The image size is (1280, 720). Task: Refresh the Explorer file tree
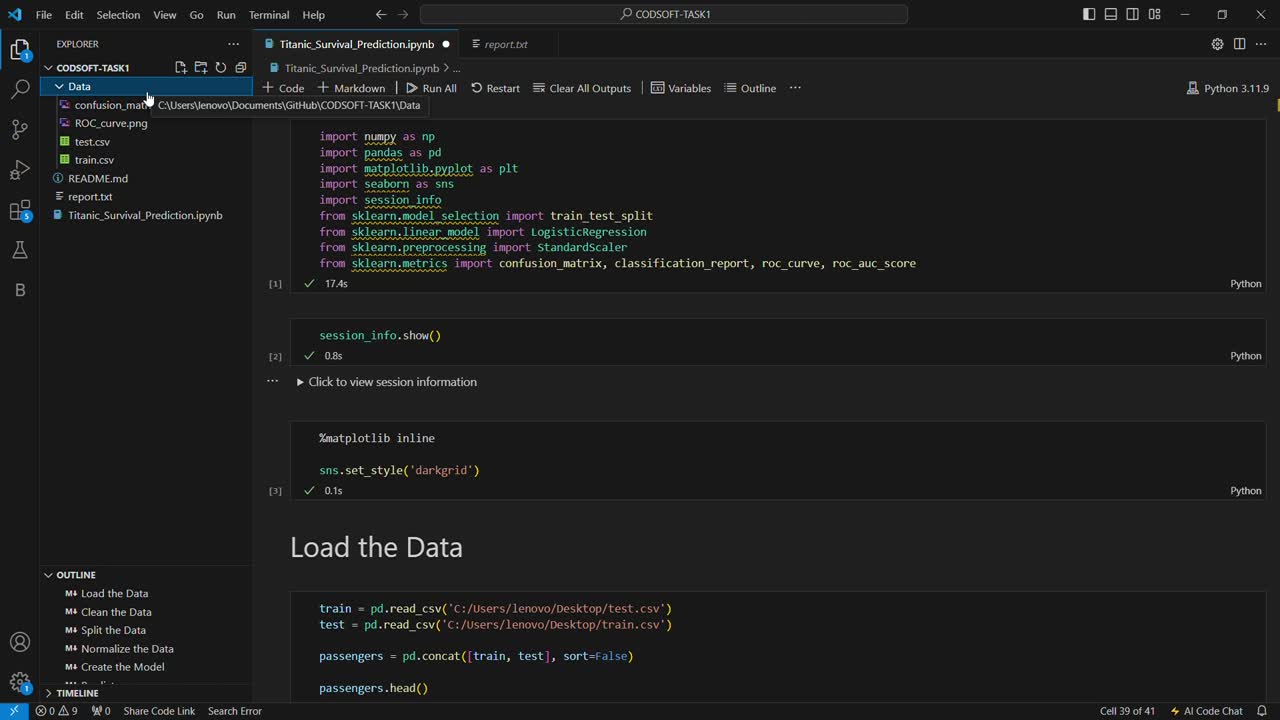[221, 68]
